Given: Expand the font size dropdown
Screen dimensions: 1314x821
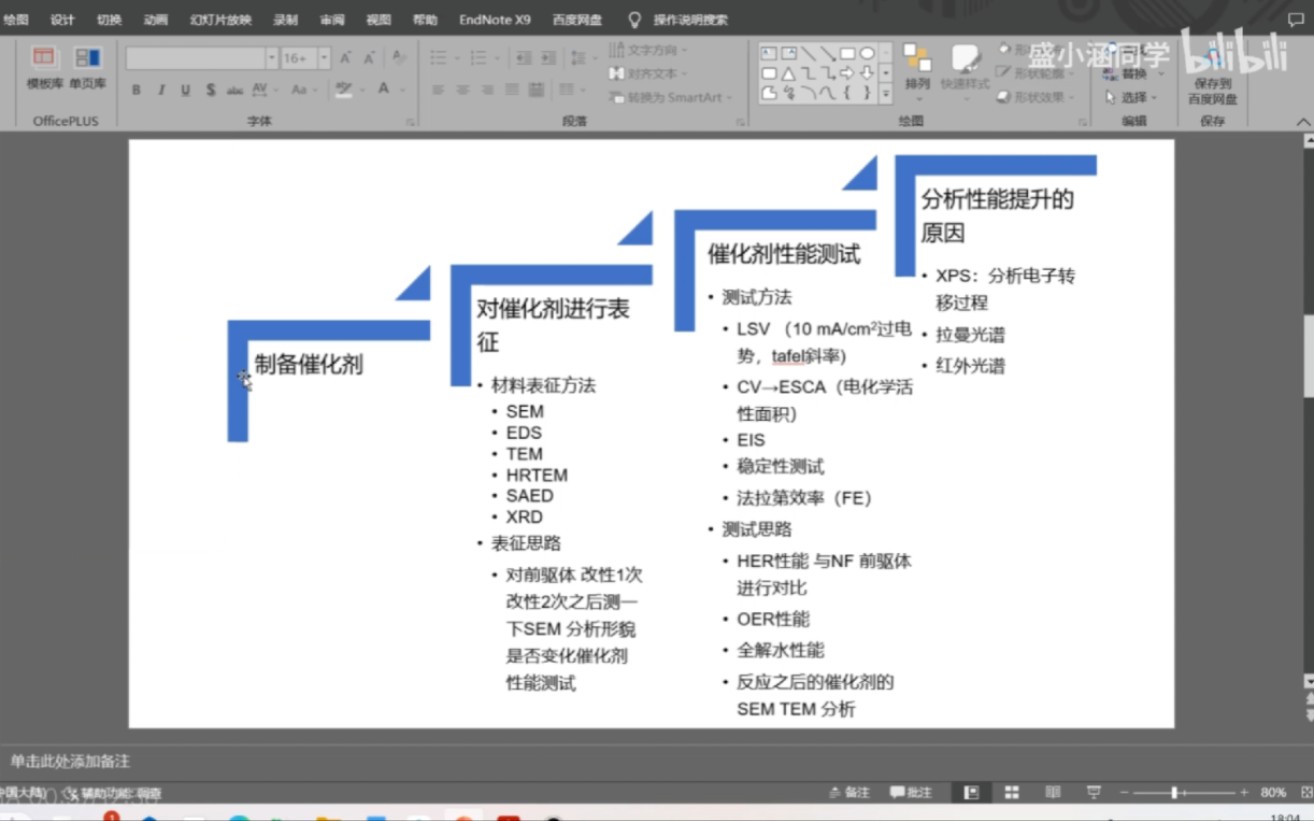Looking at the screenshot, I should coord(323,59).
